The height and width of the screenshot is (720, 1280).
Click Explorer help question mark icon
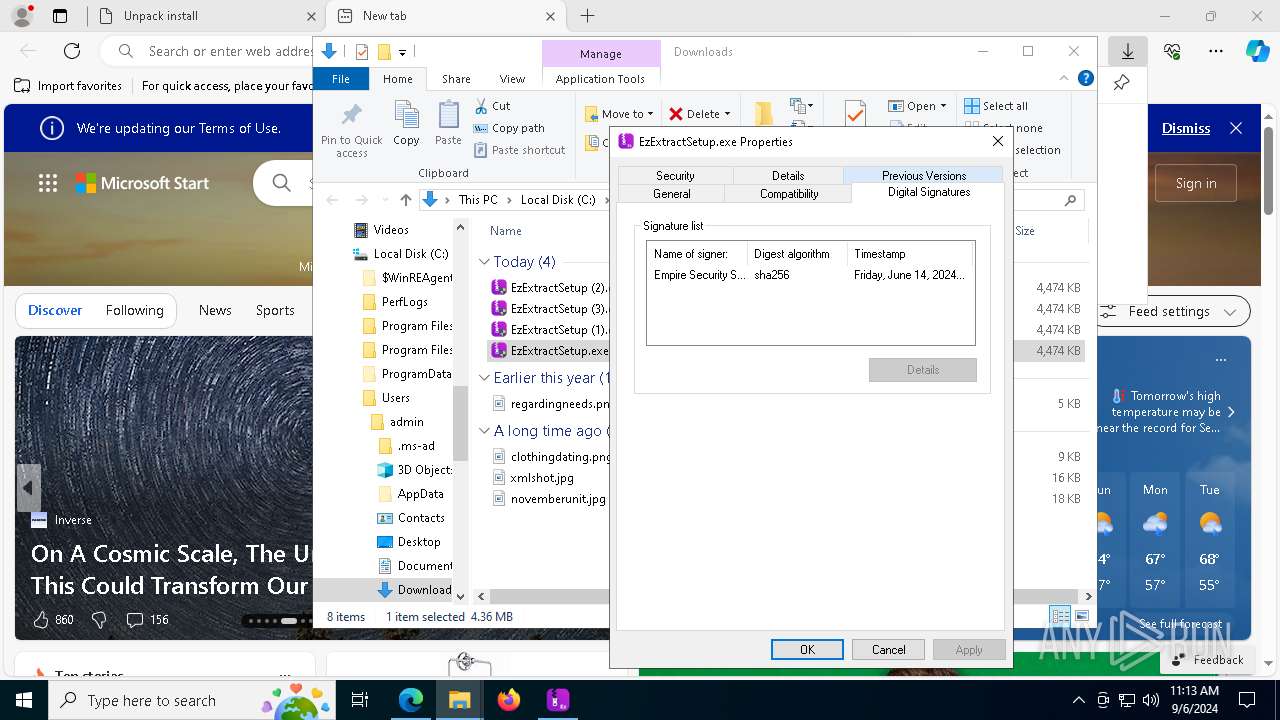(1085, 79)
